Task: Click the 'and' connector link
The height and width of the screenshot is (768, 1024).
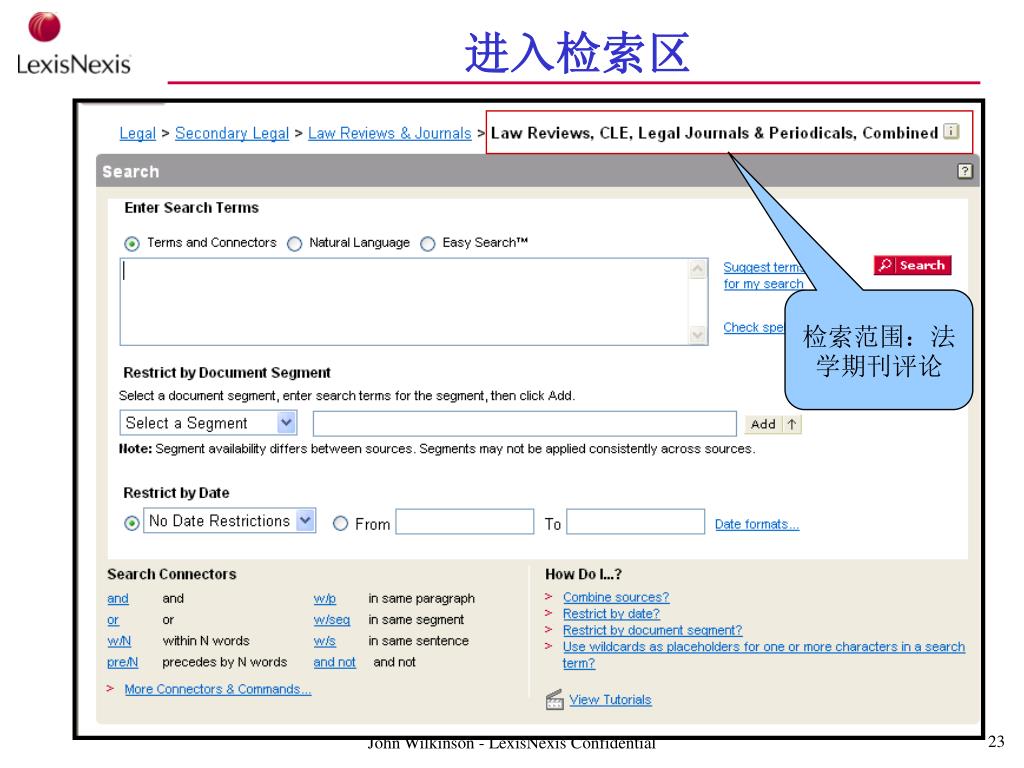Action: coord(118,598)
